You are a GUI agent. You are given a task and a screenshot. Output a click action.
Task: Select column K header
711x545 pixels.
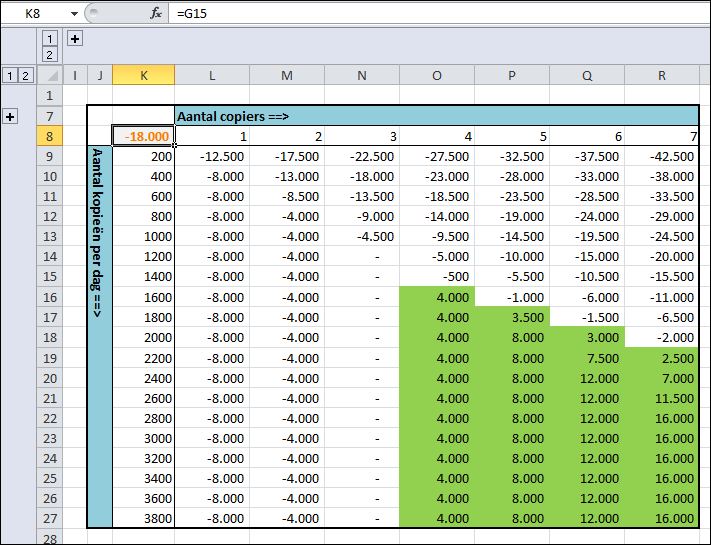[143, 75]
